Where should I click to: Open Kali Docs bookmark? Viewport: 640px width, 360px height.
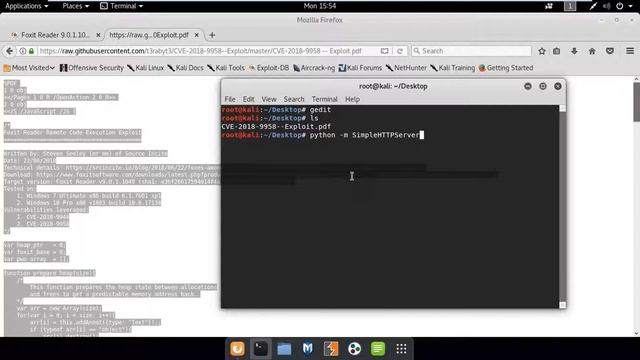(186, 68)
